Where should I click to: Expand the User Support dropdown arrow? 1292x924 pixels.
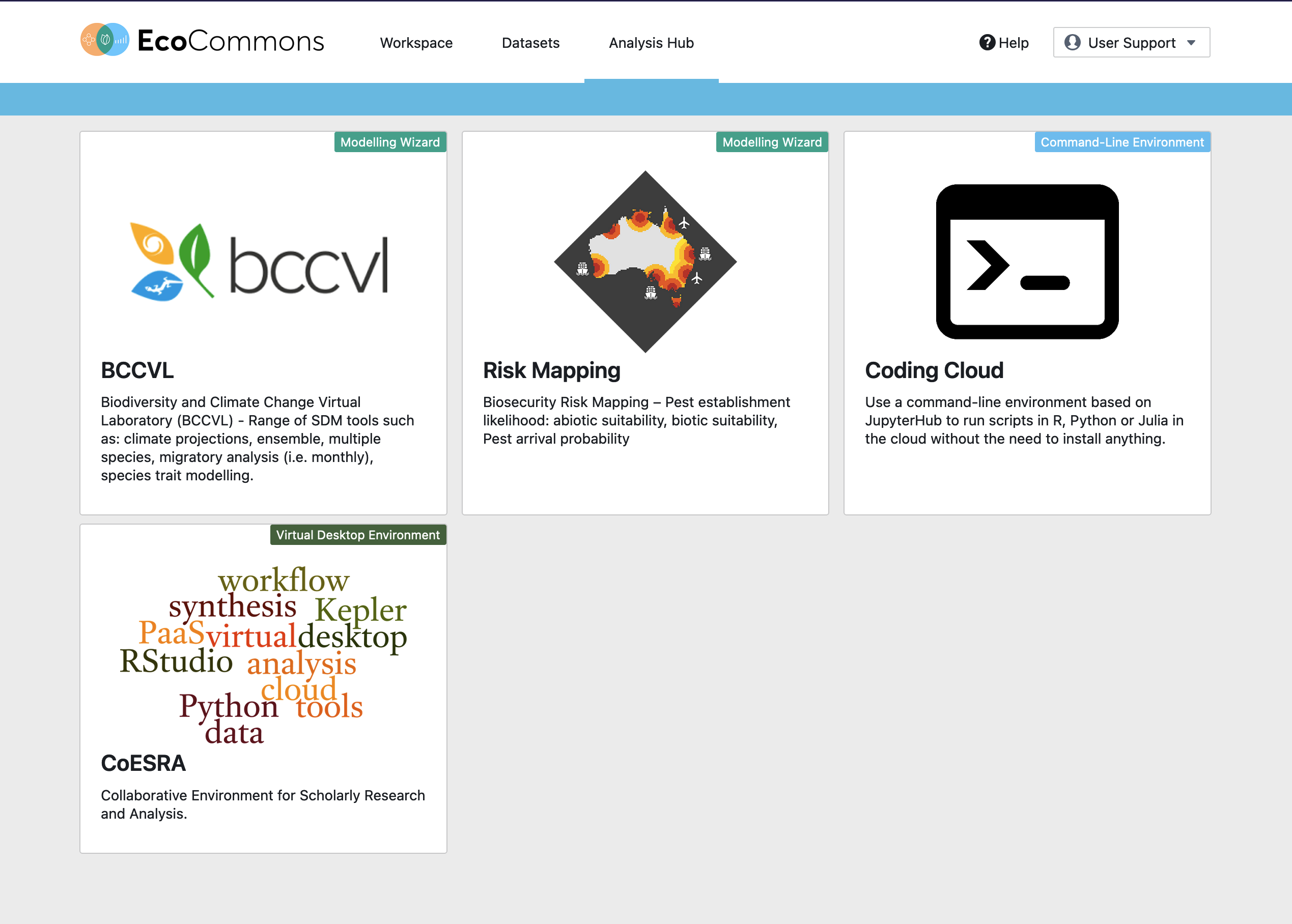1191,43
